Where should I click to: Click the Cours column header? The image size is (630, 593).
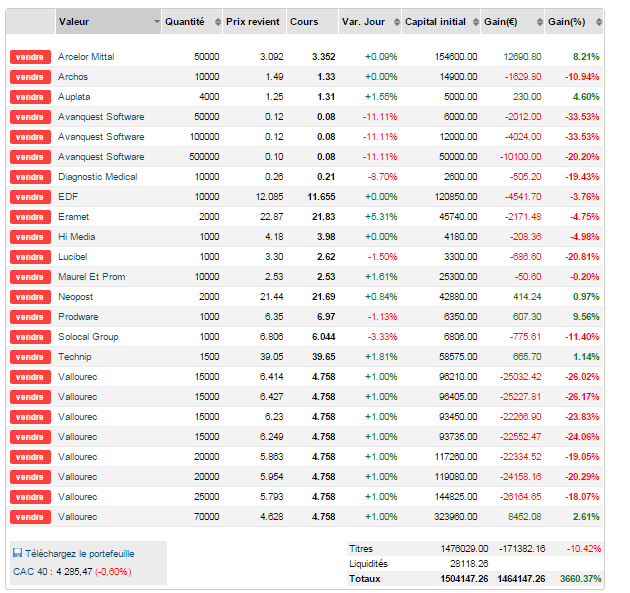click(x=304, y=21)
